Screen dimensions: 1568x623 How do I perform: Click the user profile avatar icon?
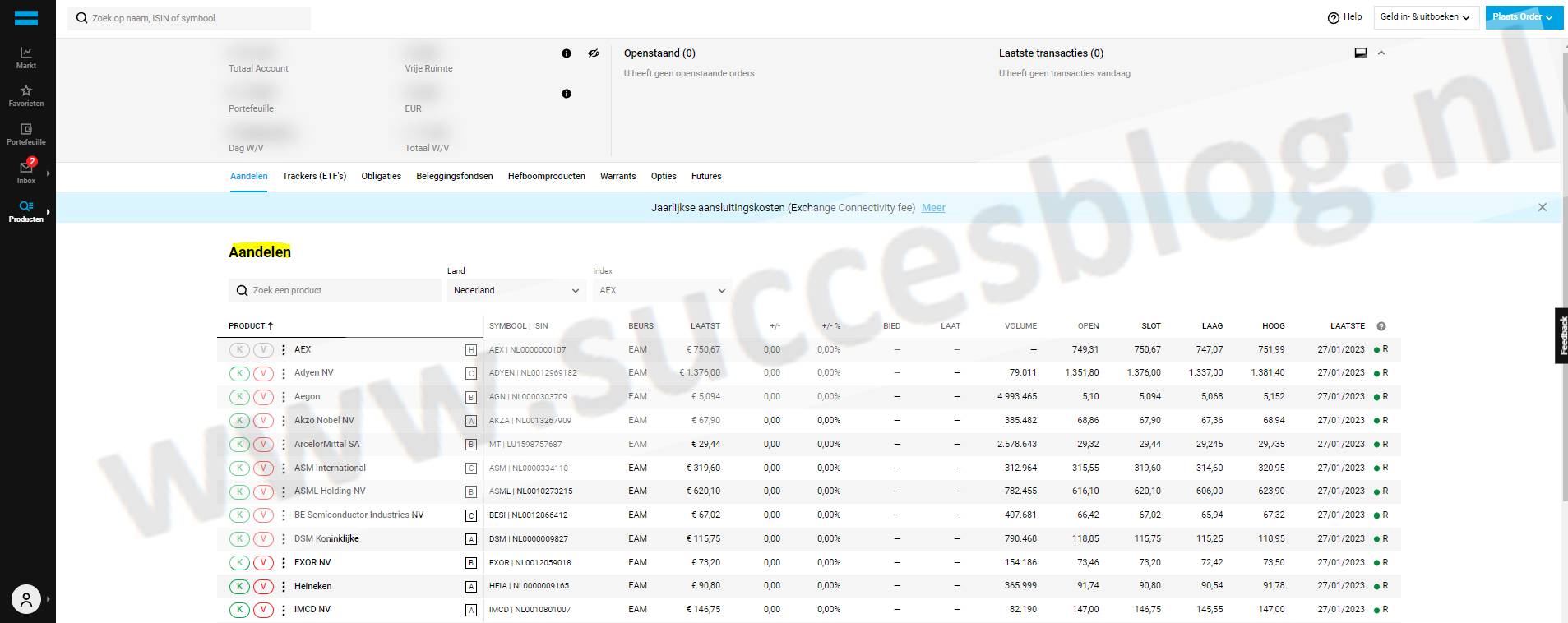click(x=26, y=599)
